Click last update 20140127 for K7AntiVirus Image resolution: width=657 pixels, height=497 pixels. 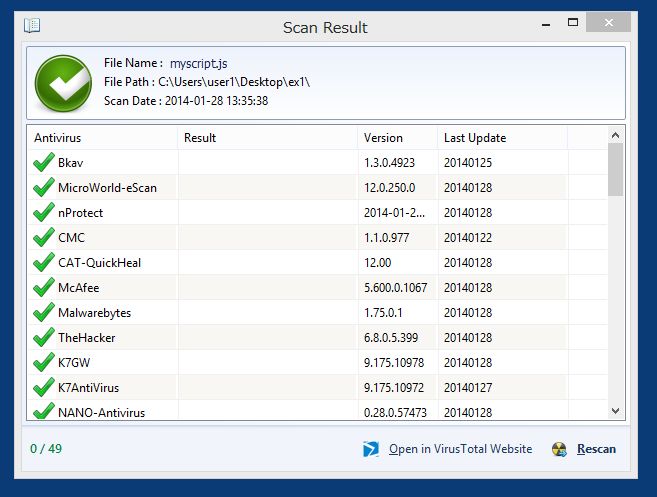pyautogui.click(x=468, y=388)
